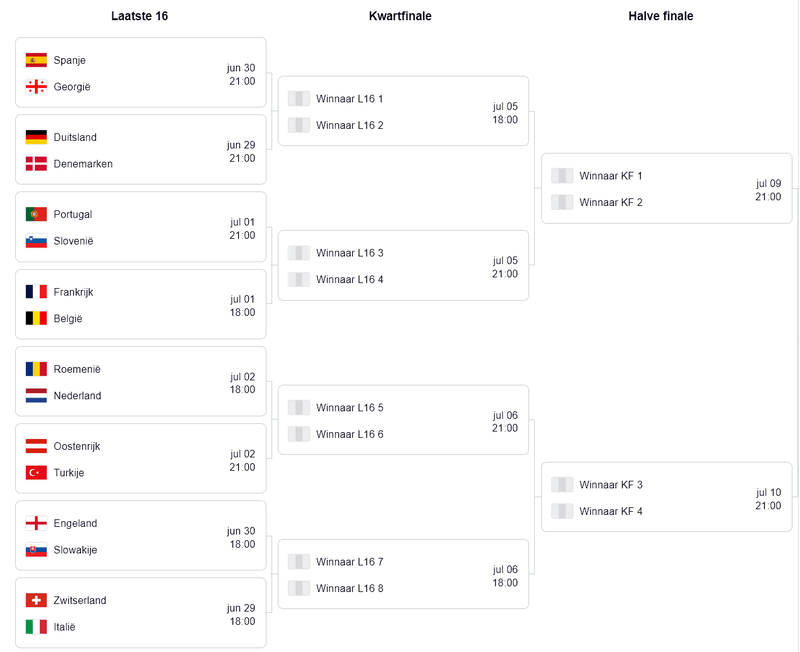Click the placeholder flag beside Winnaar L16 7
800x652 pixels.
pos(299,562)
